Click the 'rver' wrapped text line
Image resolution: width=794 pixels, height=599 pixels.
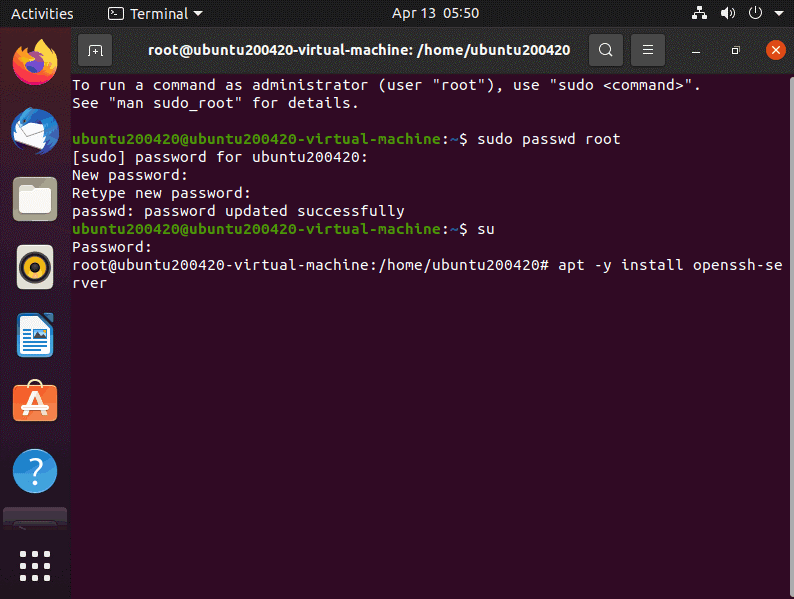[x=90, y=284]
